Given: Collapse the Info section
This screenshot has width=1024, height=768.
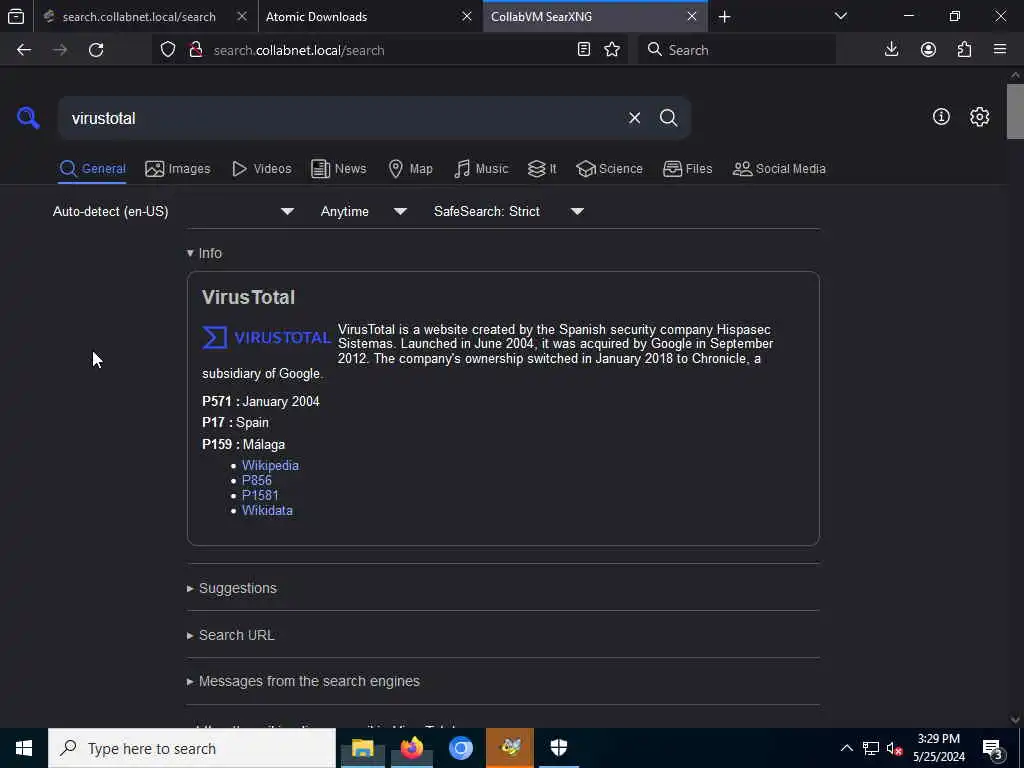Looking at the screenshot, I should (204, 253).
